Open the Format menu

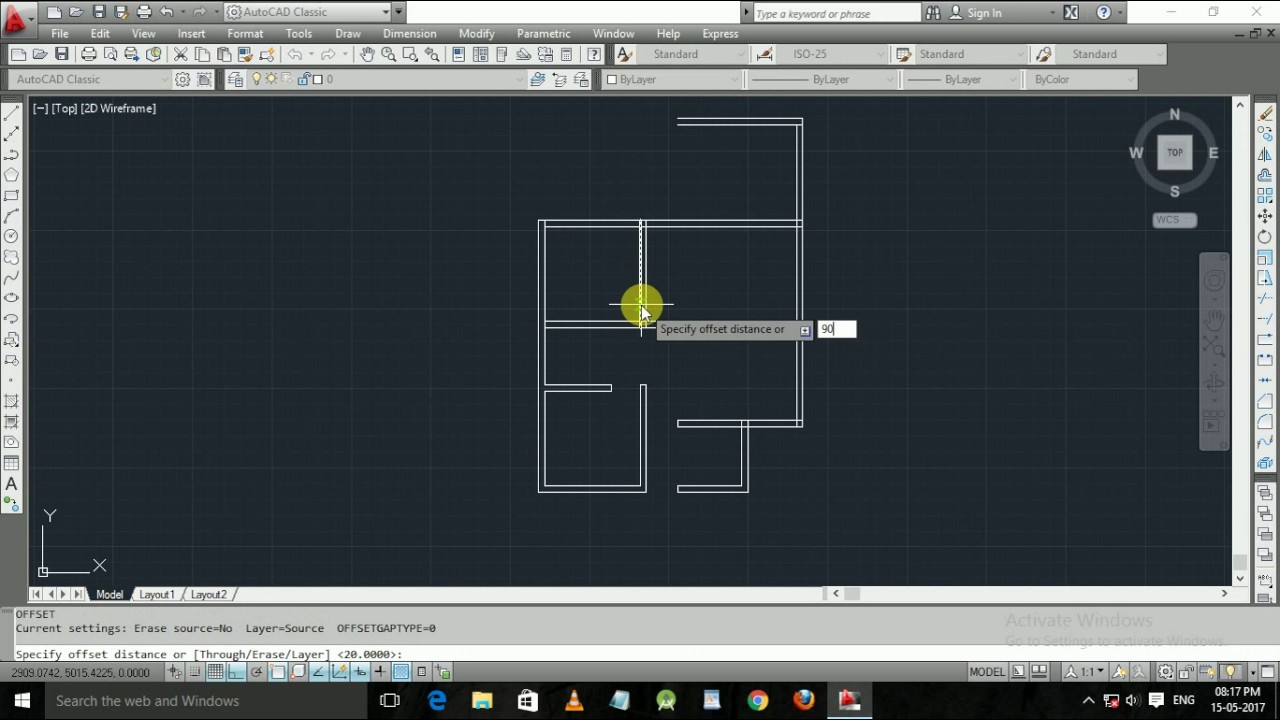coord(245,33)
